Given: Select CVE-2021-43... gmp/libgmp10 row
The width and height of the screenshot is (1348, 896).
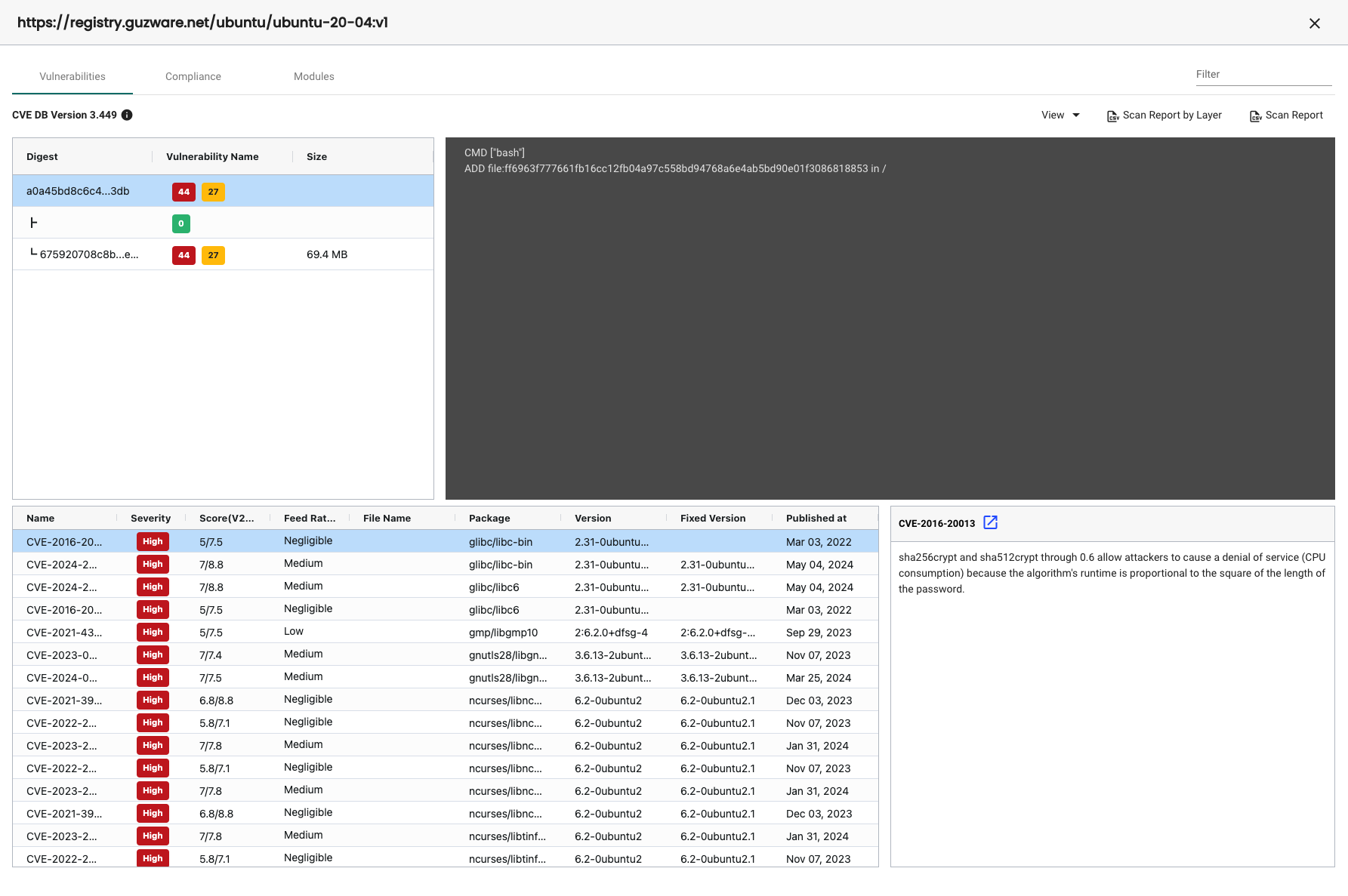Looking at the screenshot, I should pos(446,632).
